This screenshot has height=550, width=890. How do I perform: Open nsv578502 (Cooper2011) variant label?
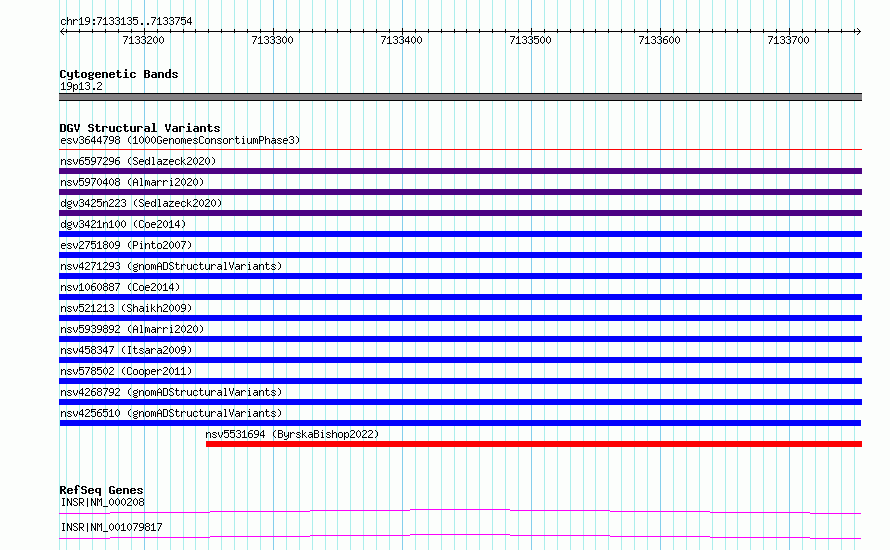tap(126, 371)
